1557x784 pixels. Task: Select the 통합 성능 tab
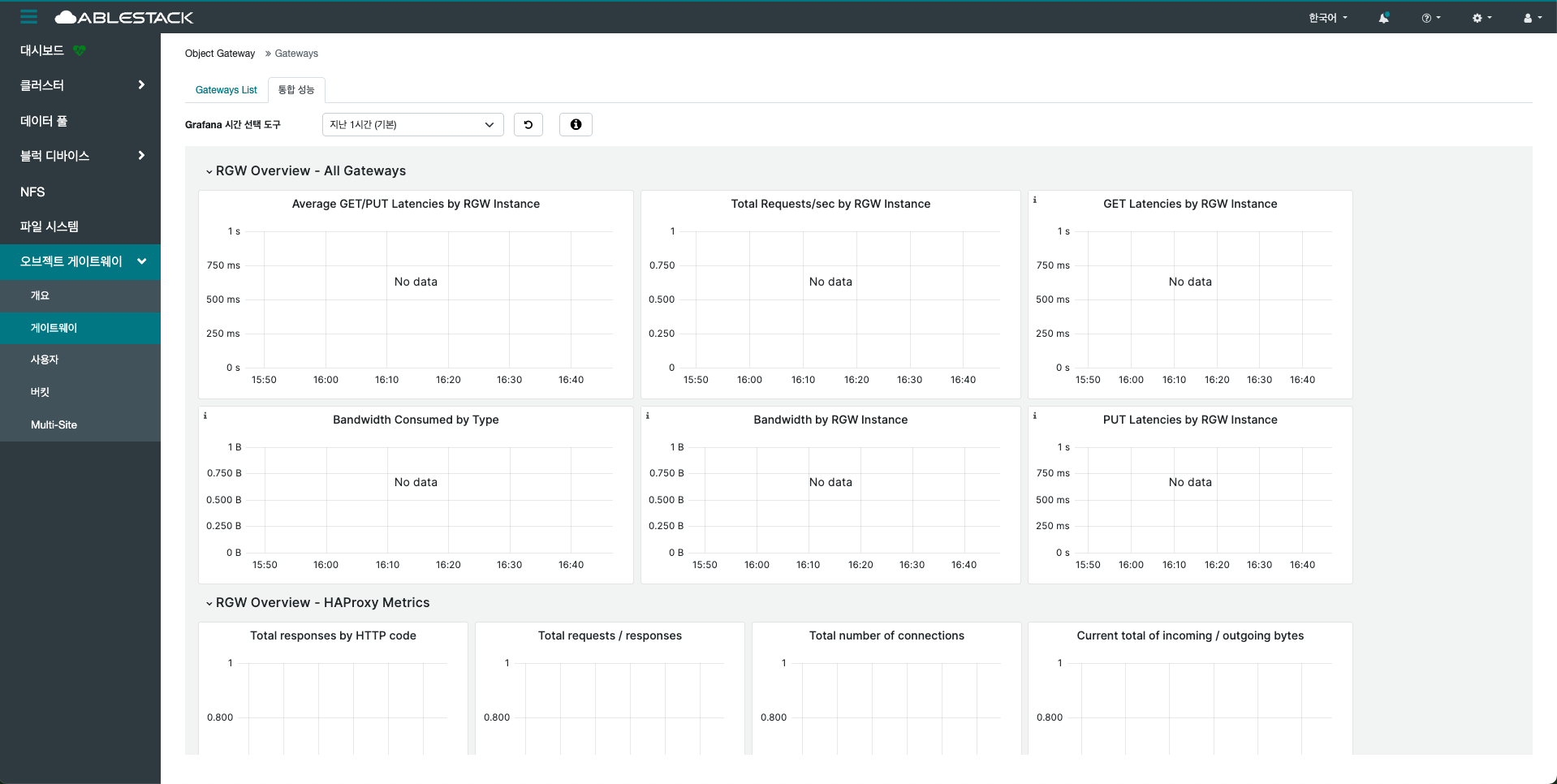click(296, 90)
